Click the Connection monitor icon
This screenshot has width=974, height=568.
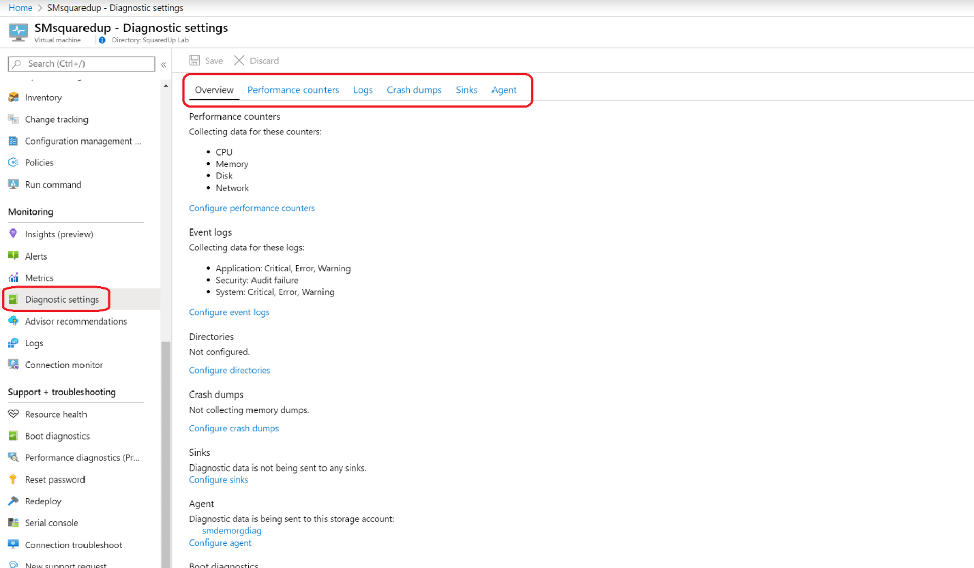[13, 365]
